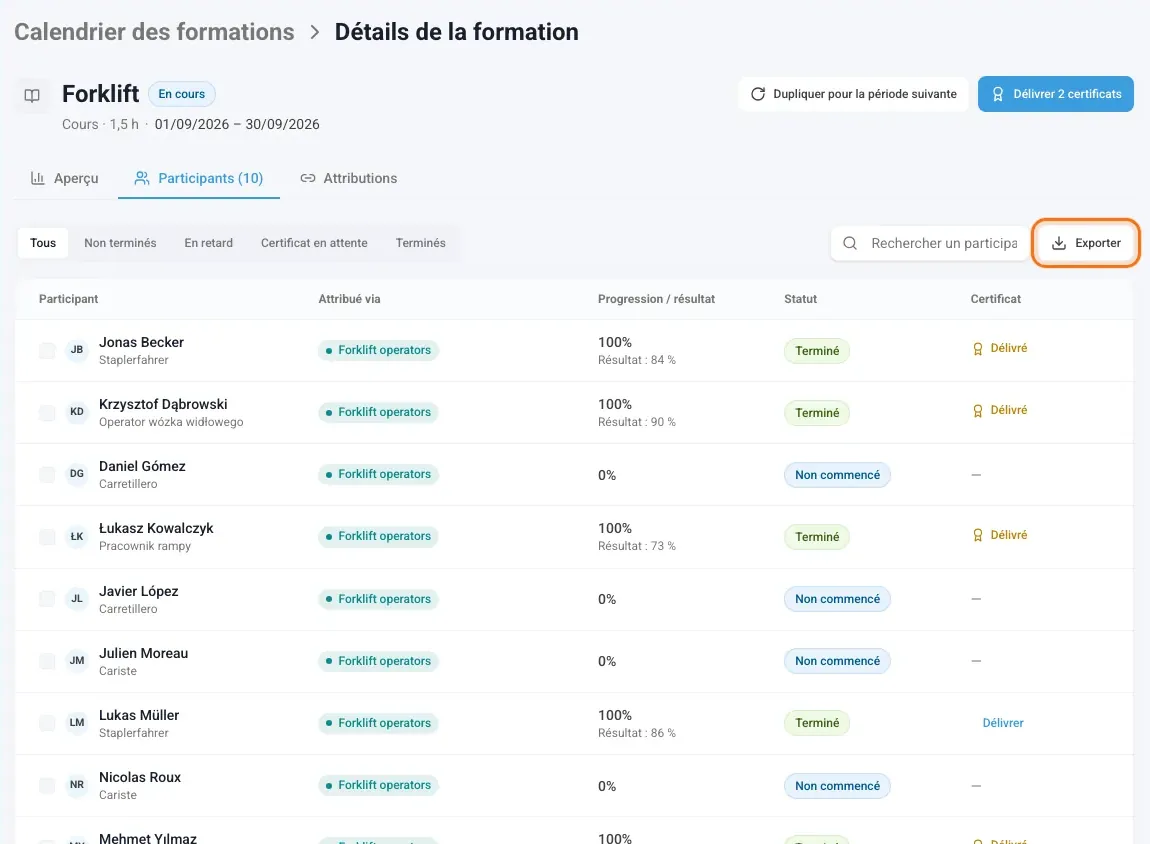This screenshot has width=1150, height=844.
Task: Click the certificate ribbon icon for Jonas Becker
Action: coord(977,349)
